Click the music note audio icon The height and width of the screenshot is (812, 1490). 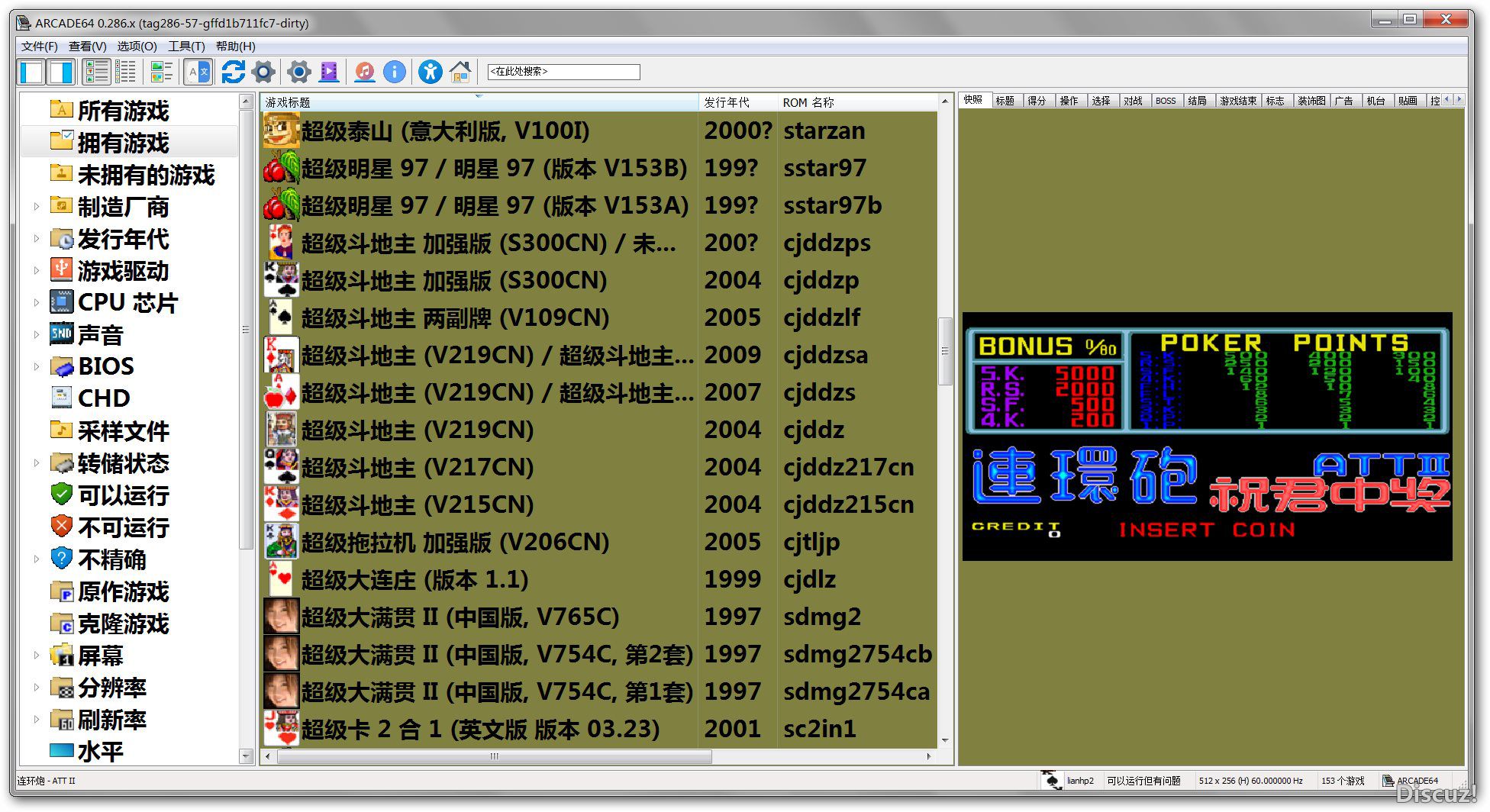365,72
